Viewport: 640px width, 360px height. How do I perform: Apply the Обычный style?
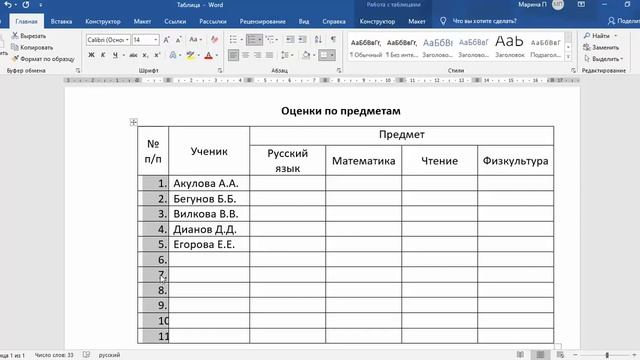(366, 47)
